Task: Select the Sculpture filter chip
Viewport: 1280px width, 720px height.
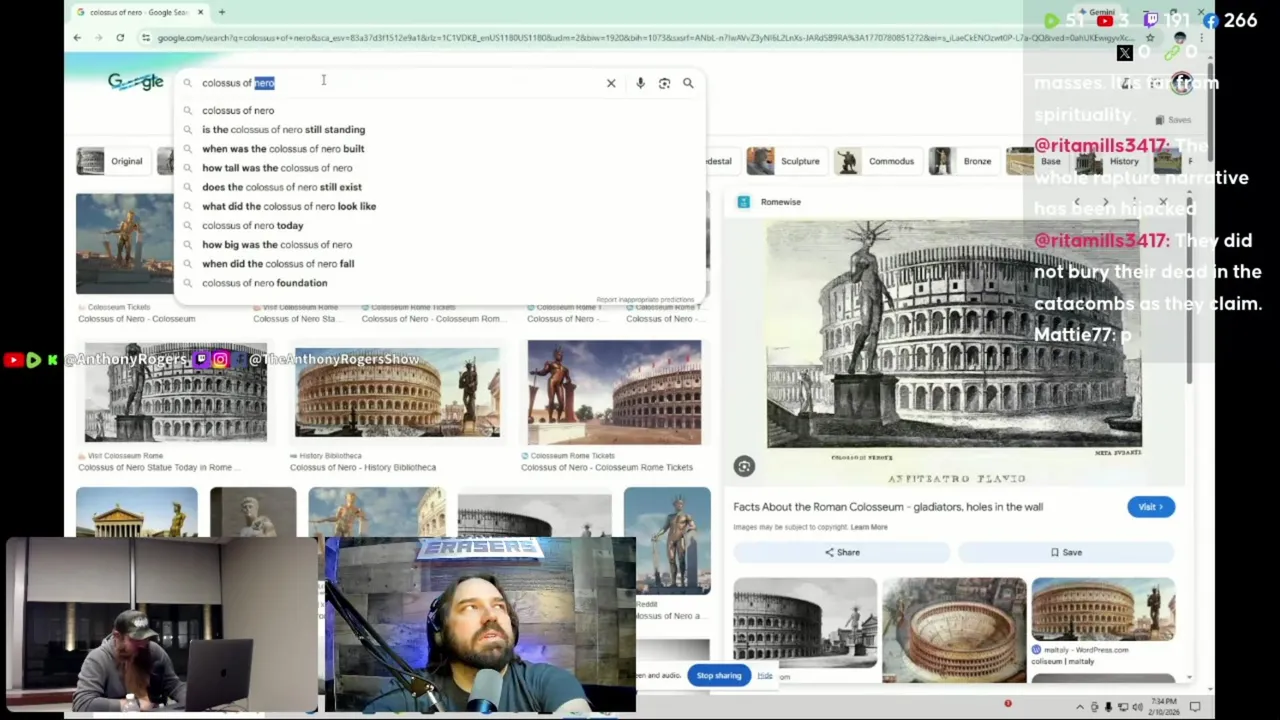Action: point(787,161)
